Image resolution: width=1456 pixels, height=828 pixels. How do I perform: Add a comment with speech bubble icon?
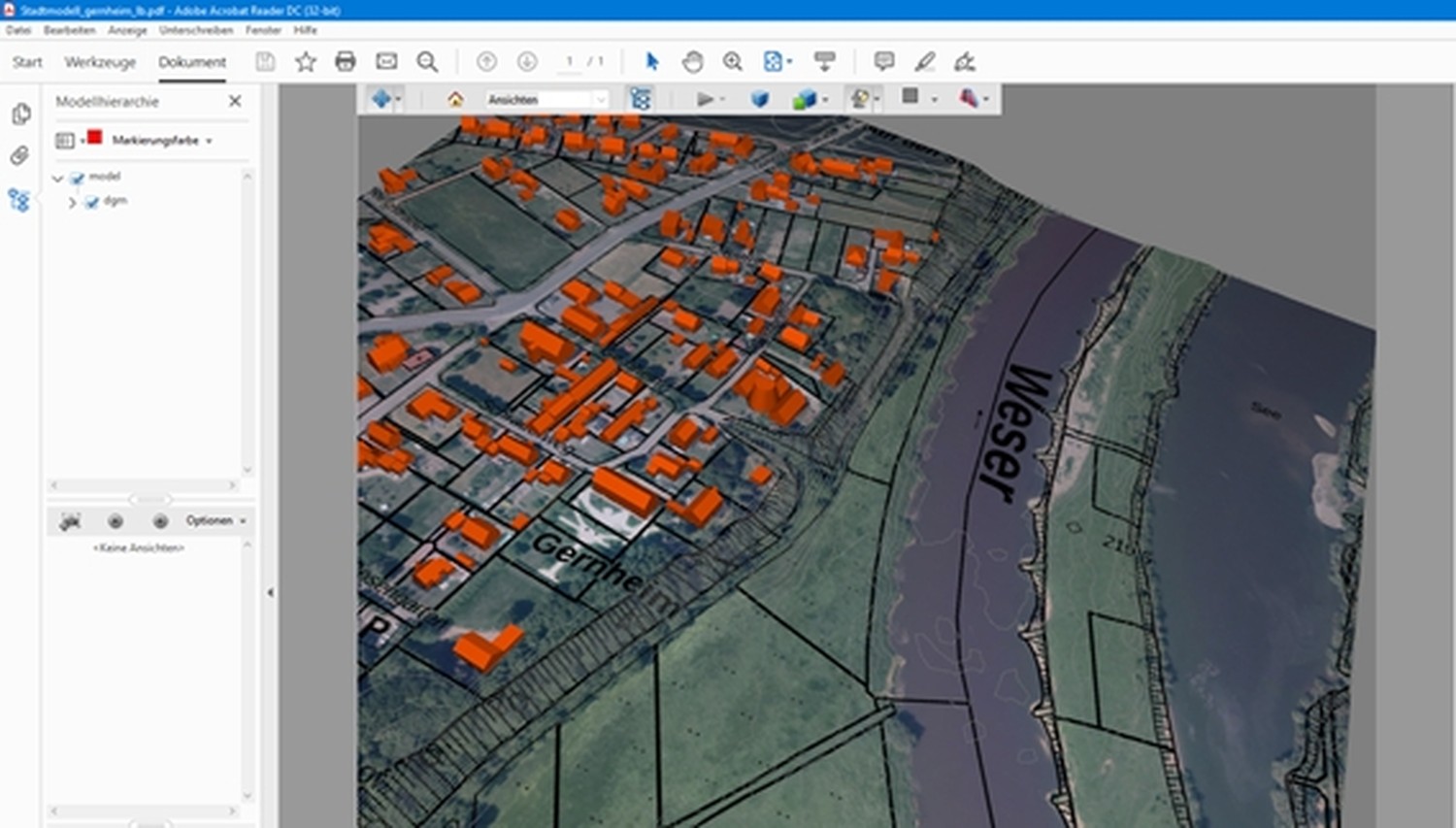883,62
